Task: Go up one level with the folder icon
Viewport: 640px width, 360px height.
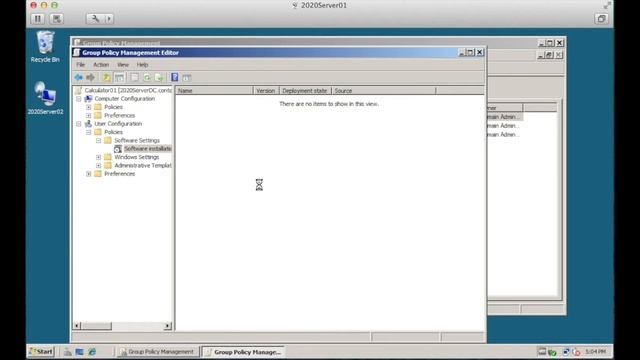Action: (106, 78)
